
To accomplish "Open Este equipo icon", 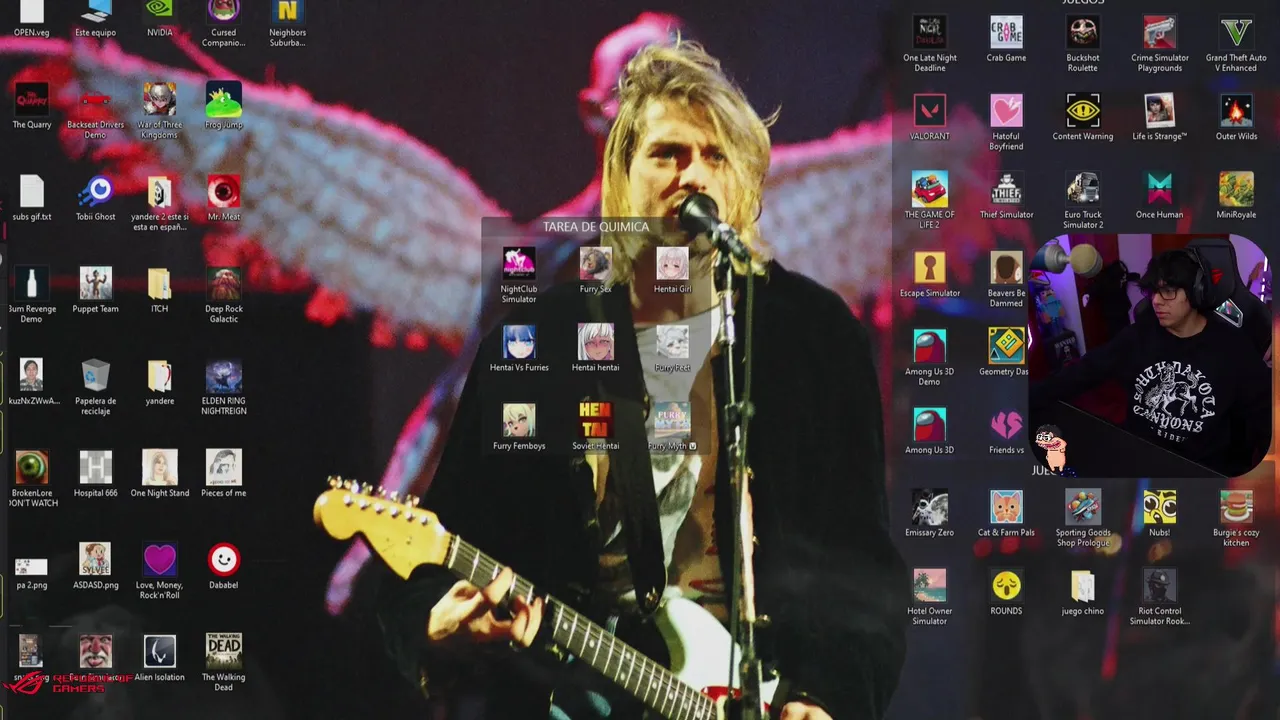I will 95,12.
